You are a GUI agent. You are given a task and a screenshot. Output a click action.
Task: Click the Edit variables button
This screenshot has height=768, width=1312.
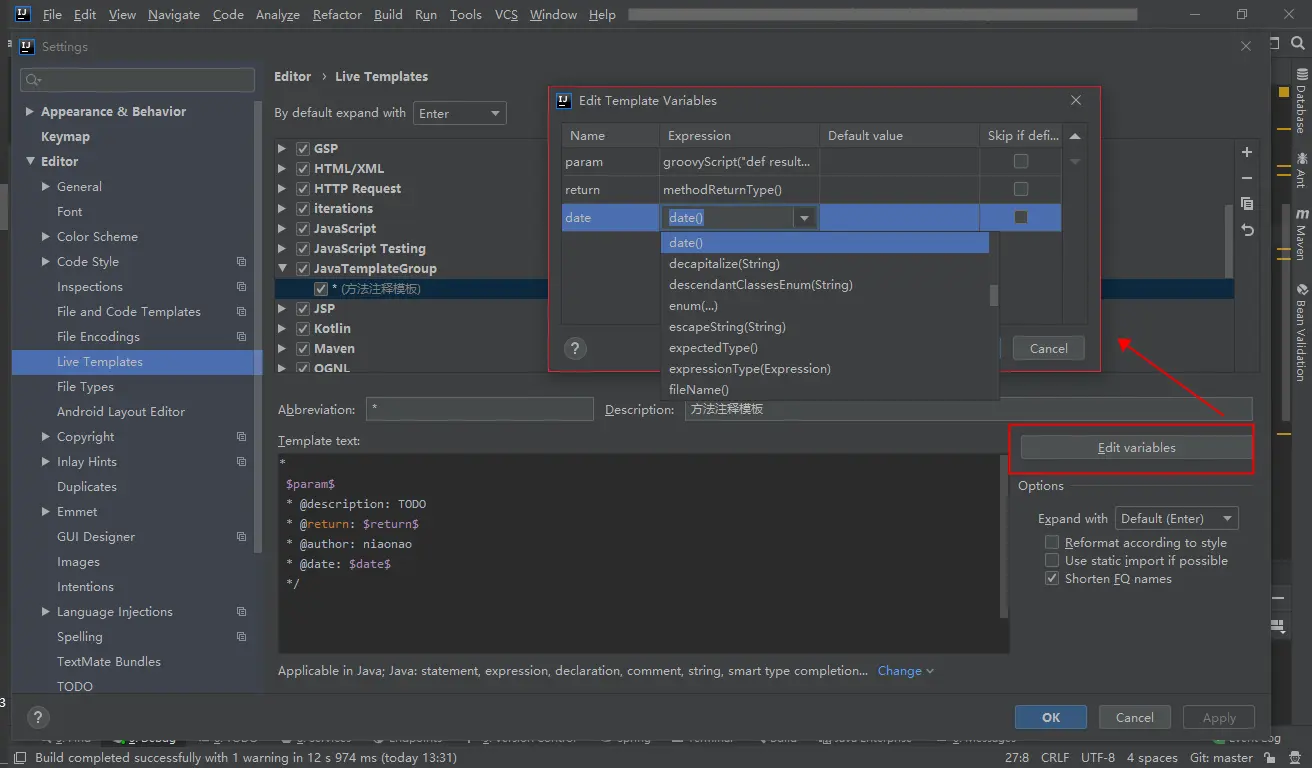pos(1136,448)
